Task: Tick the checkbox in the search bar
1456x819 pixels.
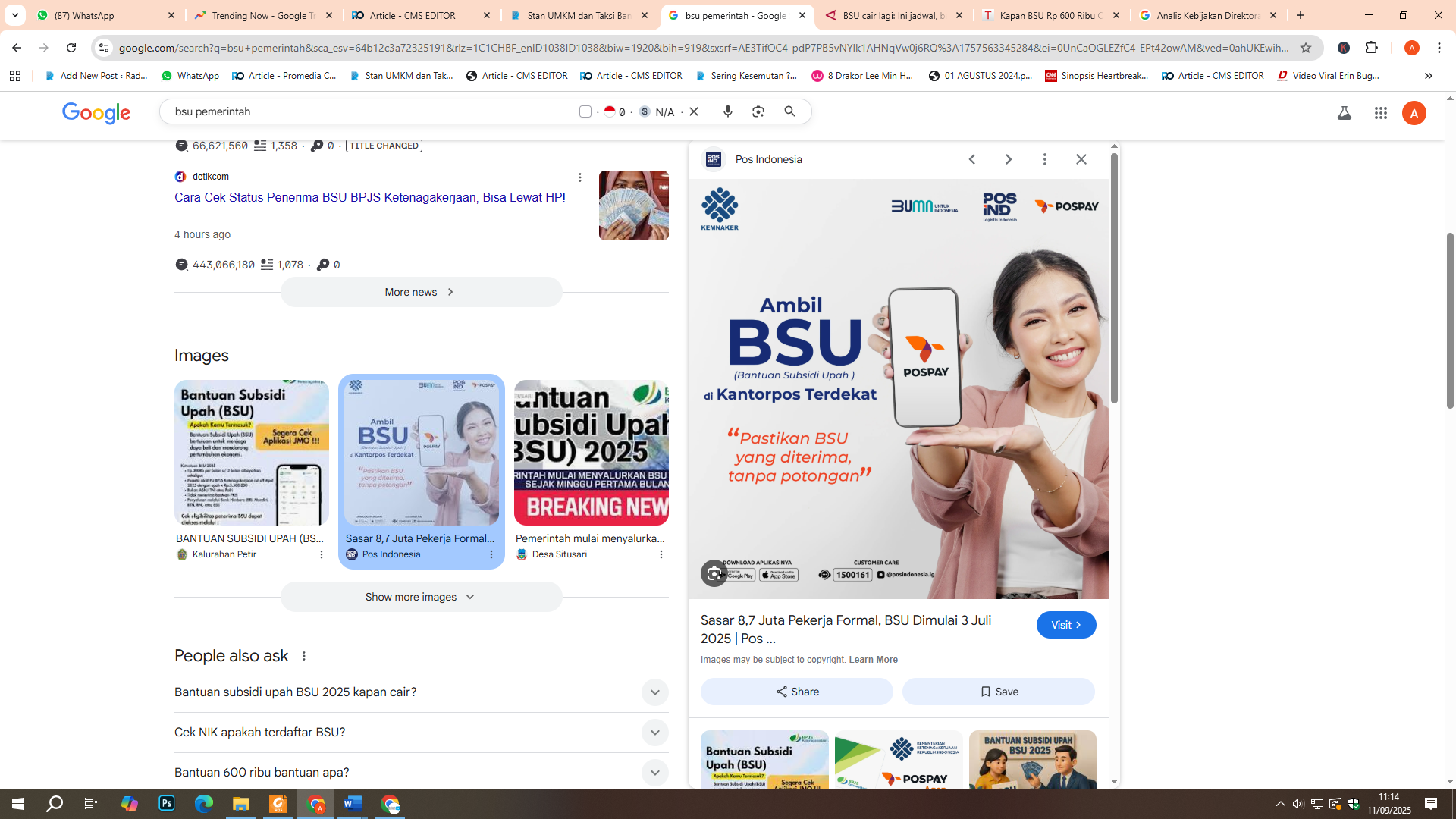Action: pyautogui.click(x=585, y=111)
